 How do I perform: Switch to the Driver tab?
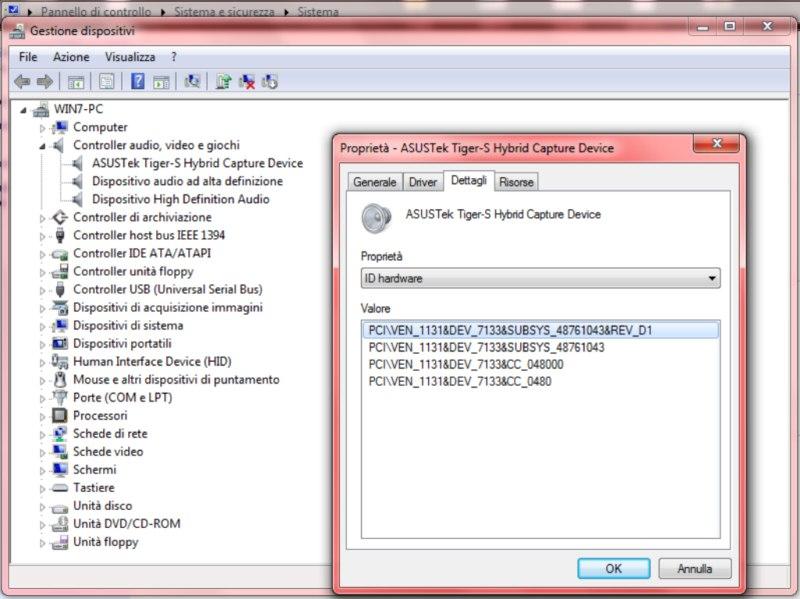pyautogui.click(x=423, y=182)
